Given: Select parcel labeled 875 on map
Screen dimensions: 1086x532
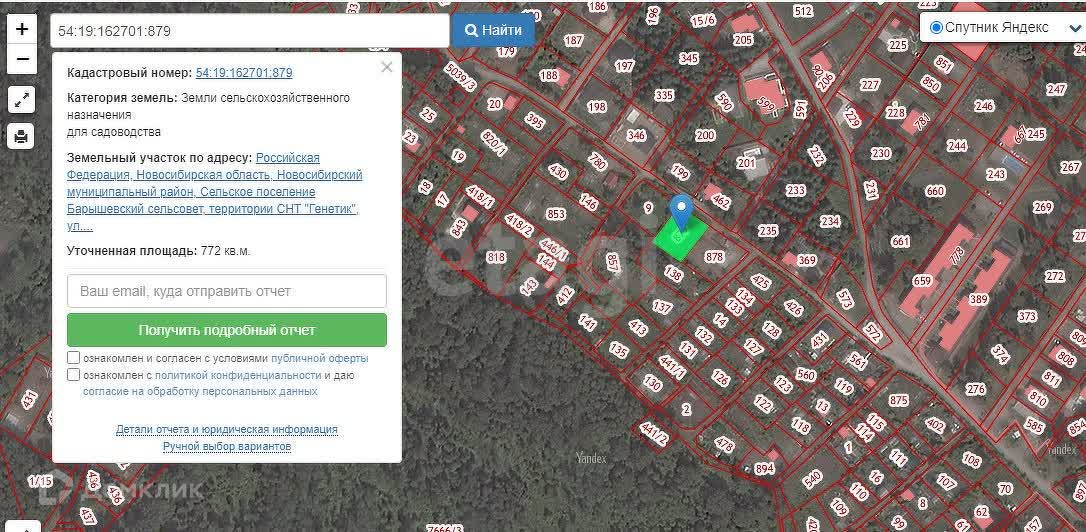Looking at the screenshot, I should coord(898,400).
